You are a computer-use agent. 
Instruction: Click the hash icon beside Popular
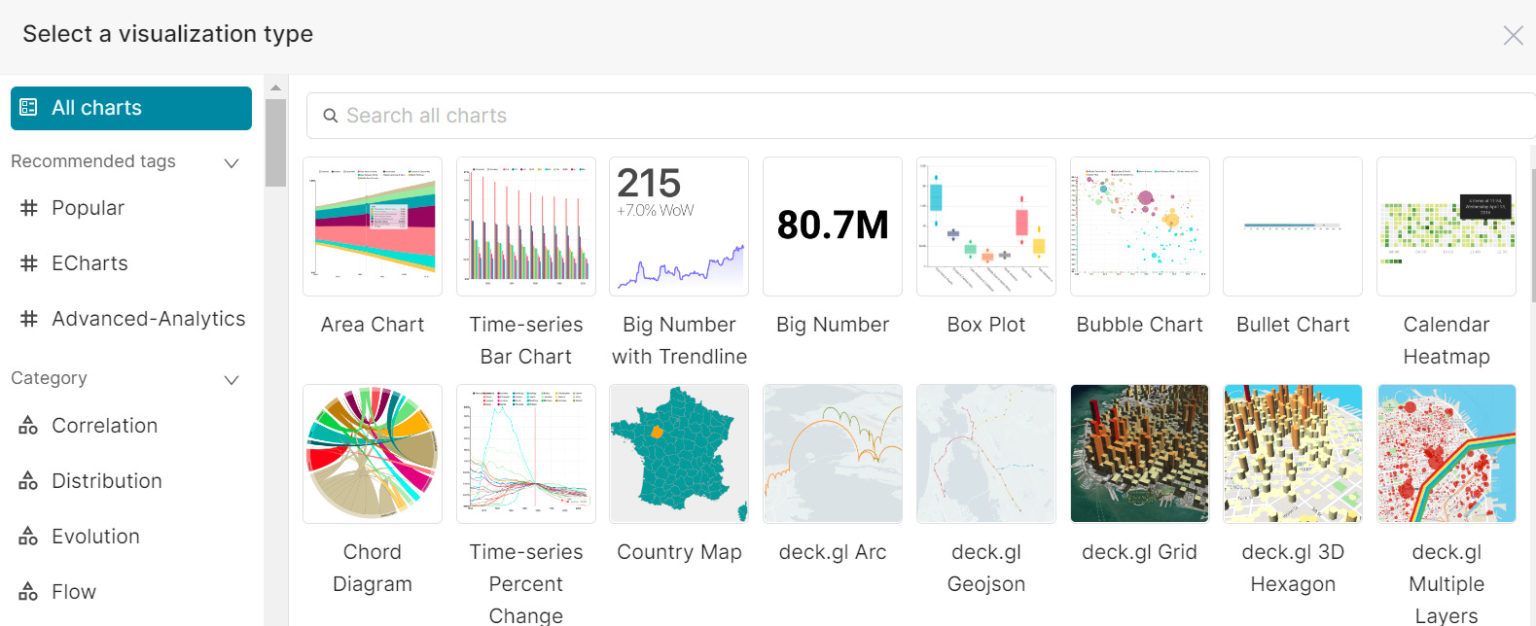[x=29, y=208]
